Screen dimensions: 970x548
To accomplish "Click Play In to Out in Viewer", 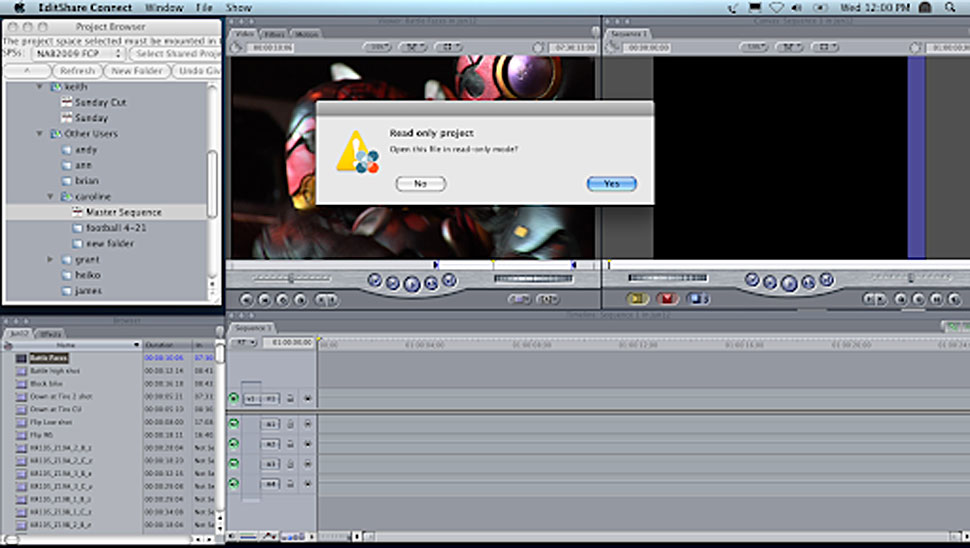I will tap(393, 283).
